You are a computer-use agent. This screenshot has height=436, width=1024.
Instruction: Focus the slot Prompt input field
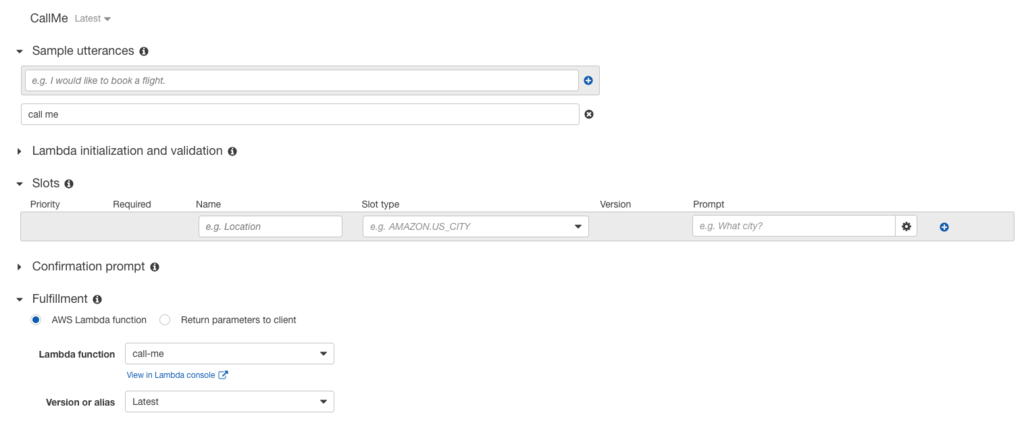[793, 226]
